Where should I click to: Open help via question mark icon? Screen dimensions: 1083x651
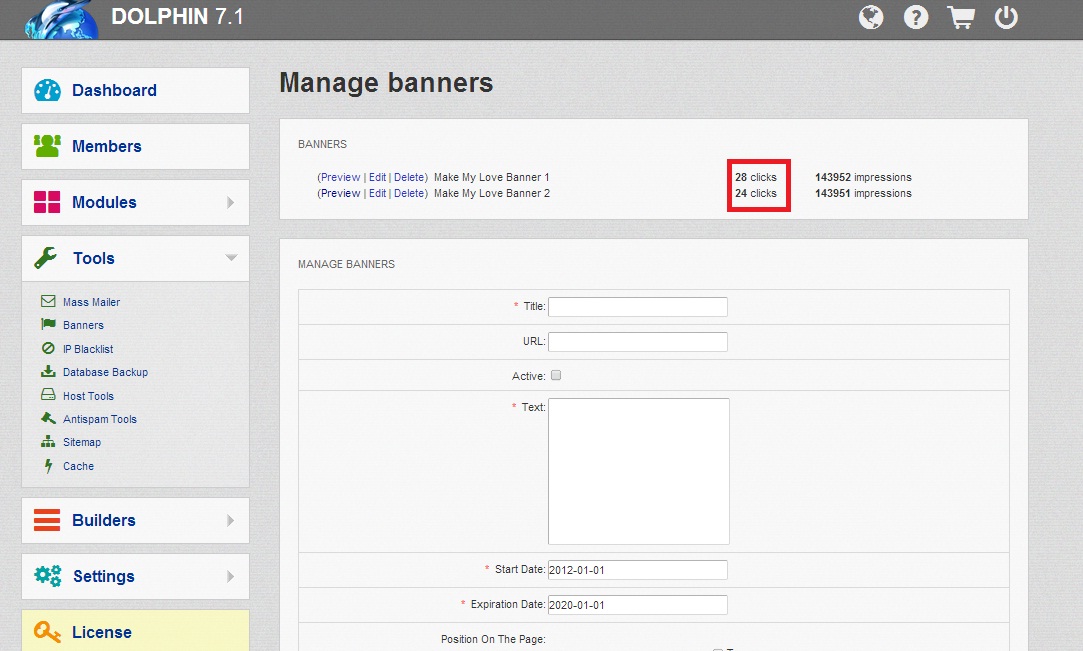click(916, 17)
